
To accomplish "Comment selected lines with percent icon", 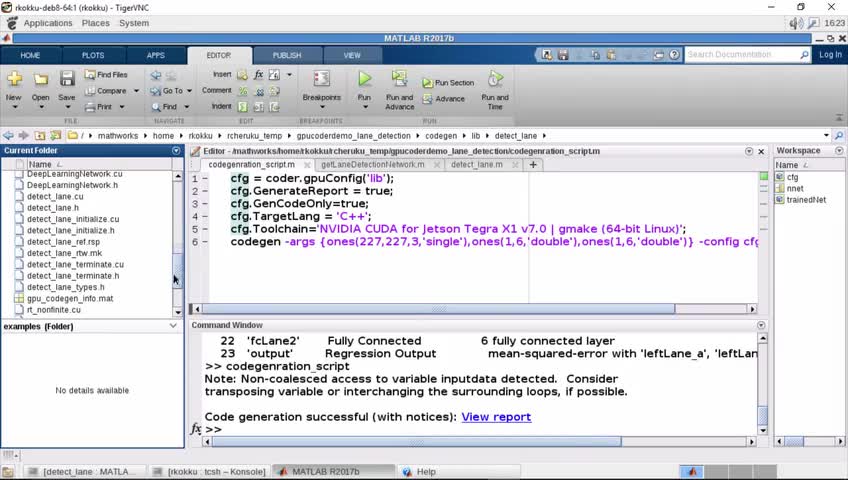I will click(243, 91).
